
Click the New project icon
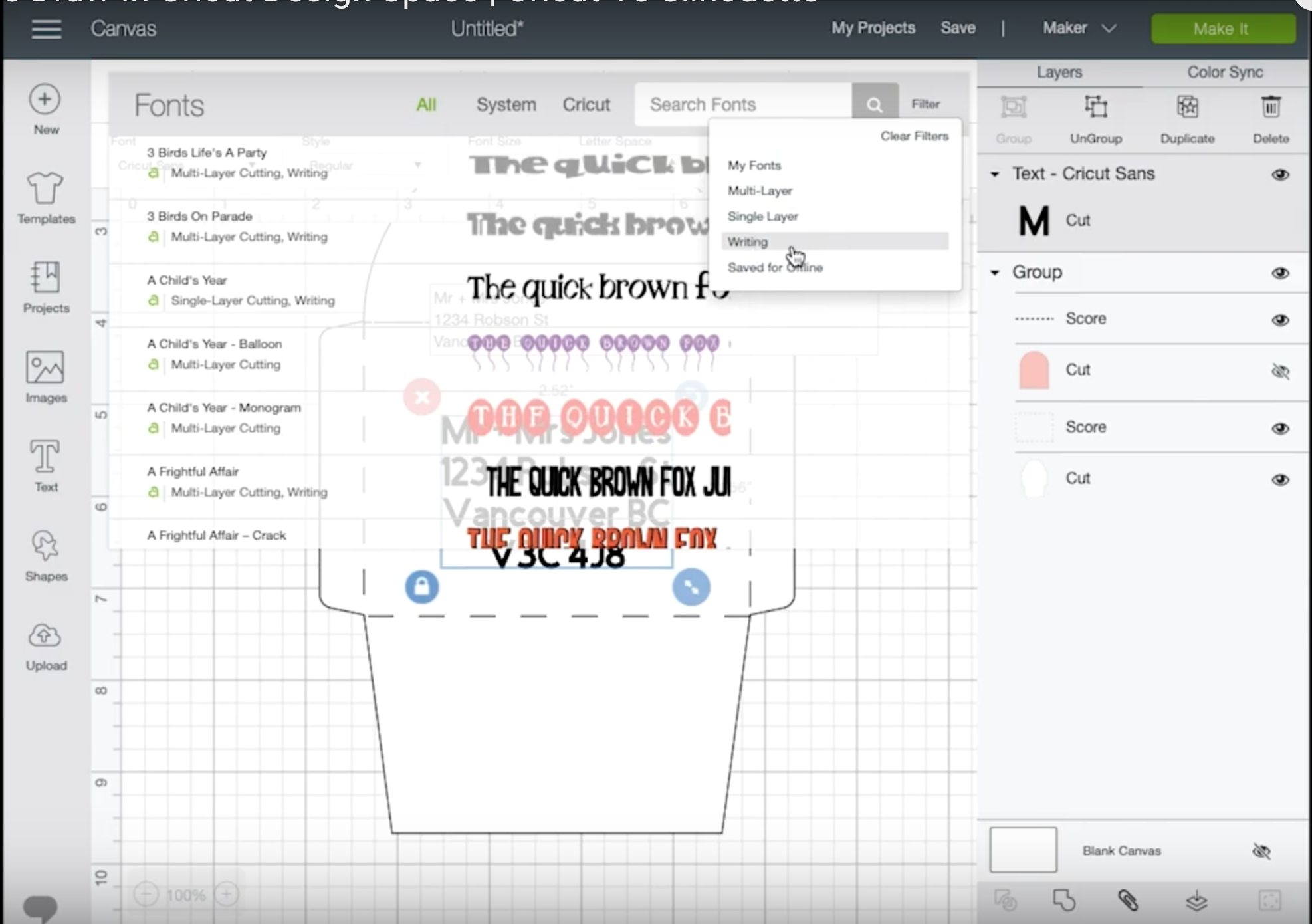(x=45, y=100)
